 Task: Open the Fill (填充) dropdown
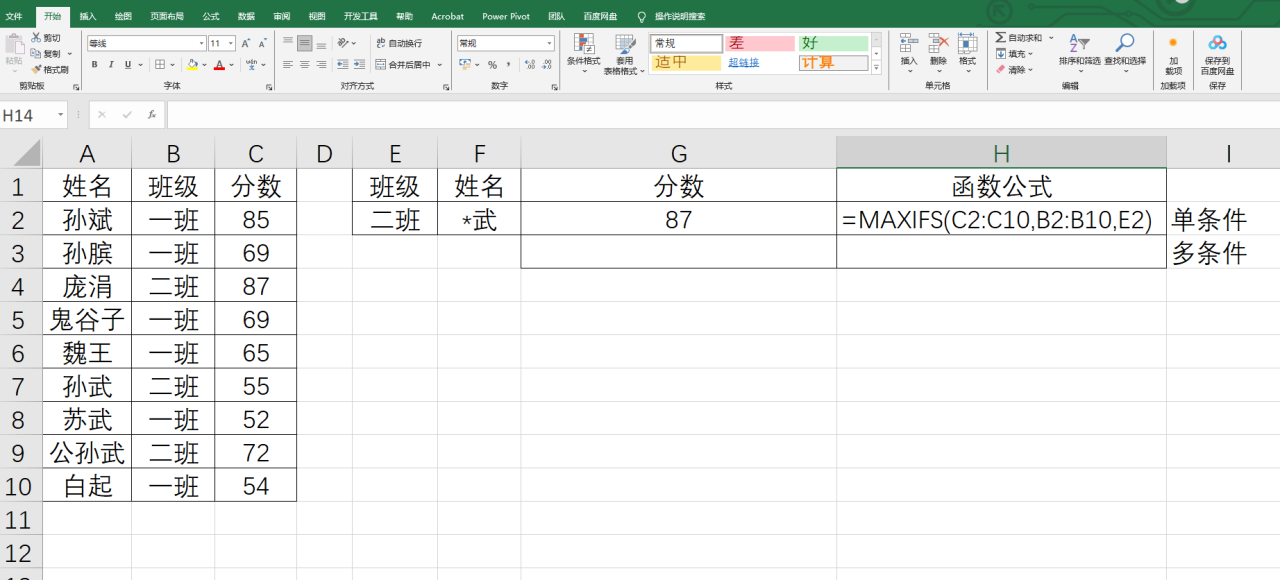1015,54
